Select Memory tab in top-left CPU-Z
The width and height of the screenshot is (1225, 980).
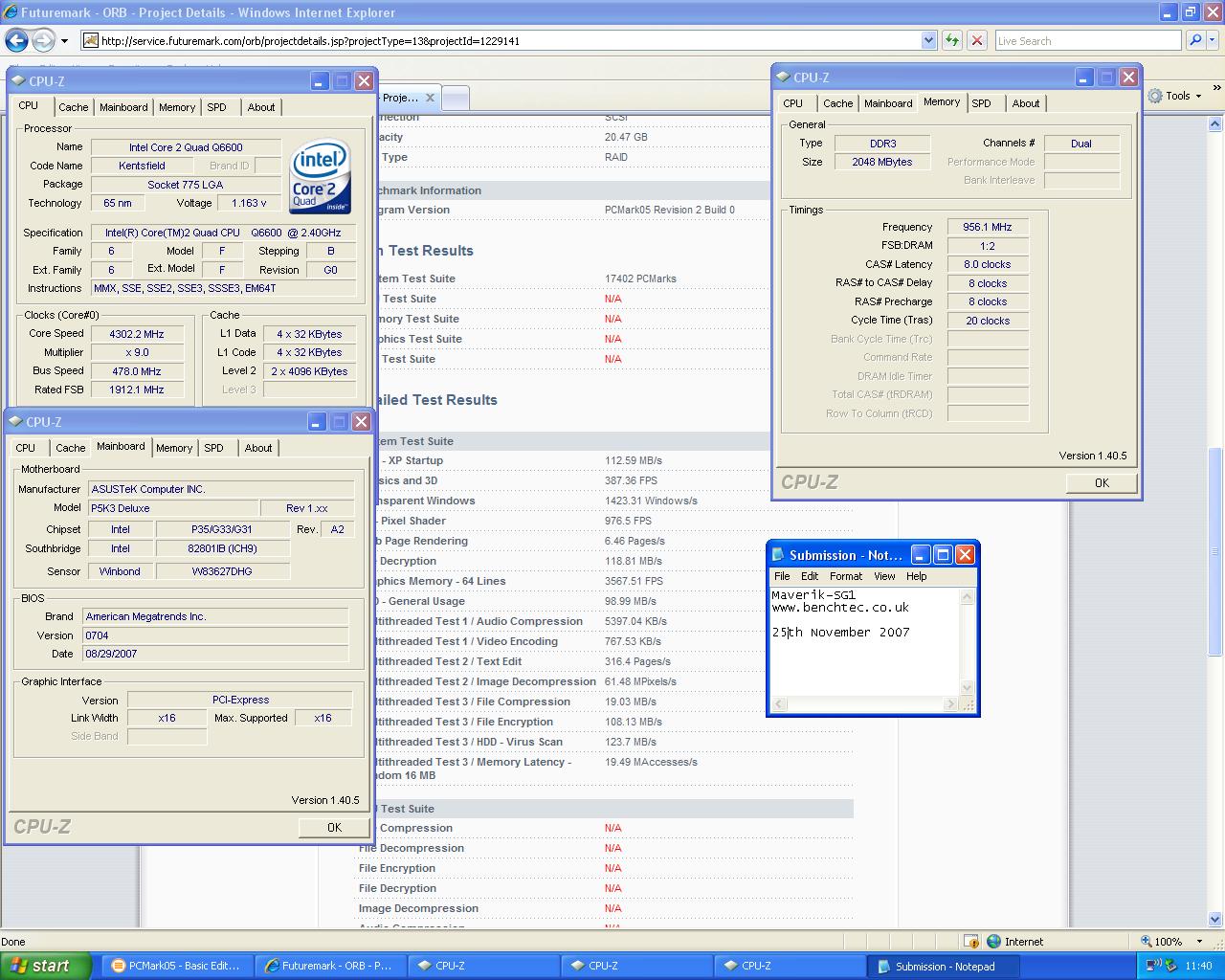(177, 107)
